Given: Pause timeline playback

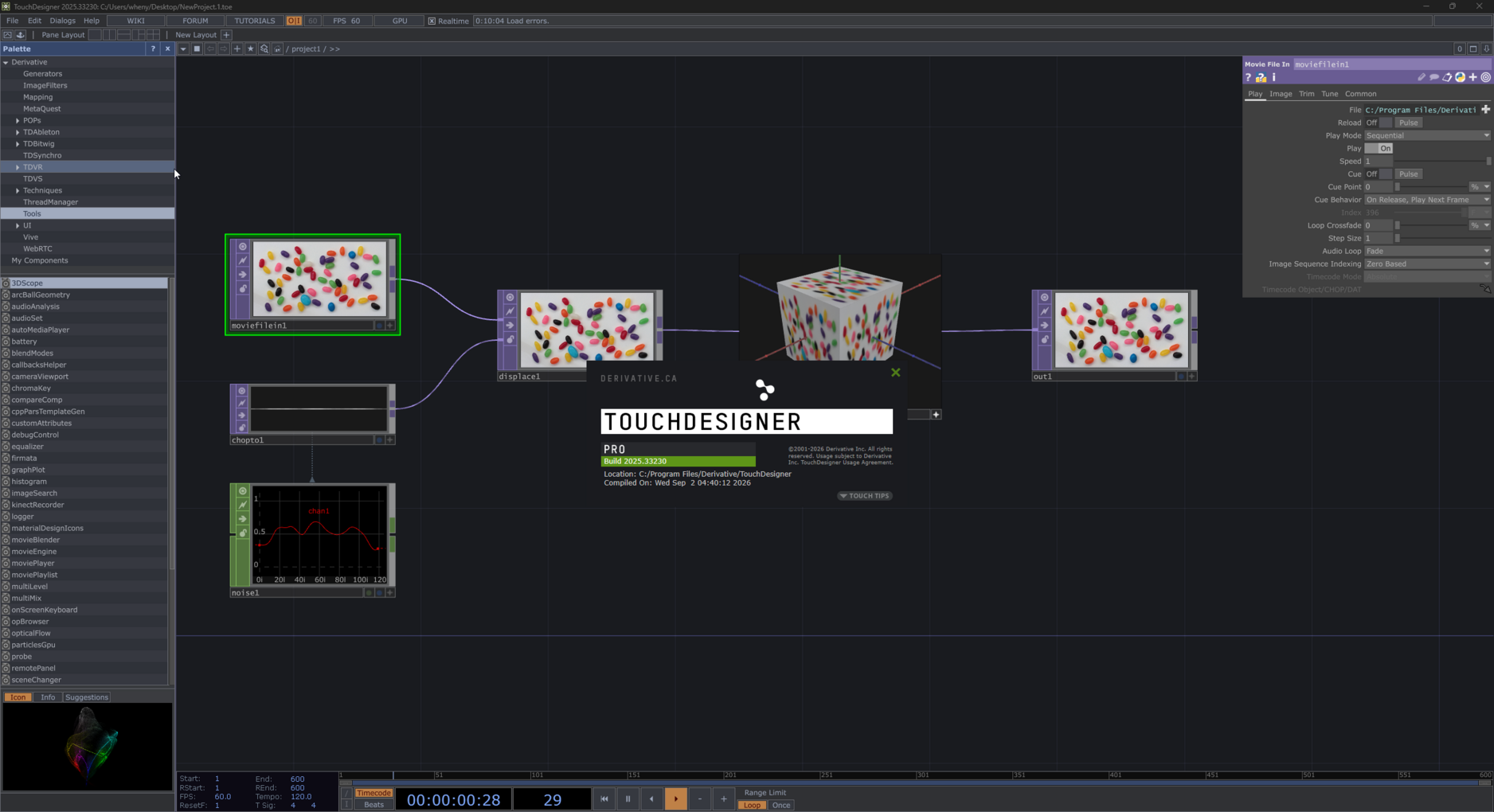Looking at the screenshot, I should coord(628,798).
